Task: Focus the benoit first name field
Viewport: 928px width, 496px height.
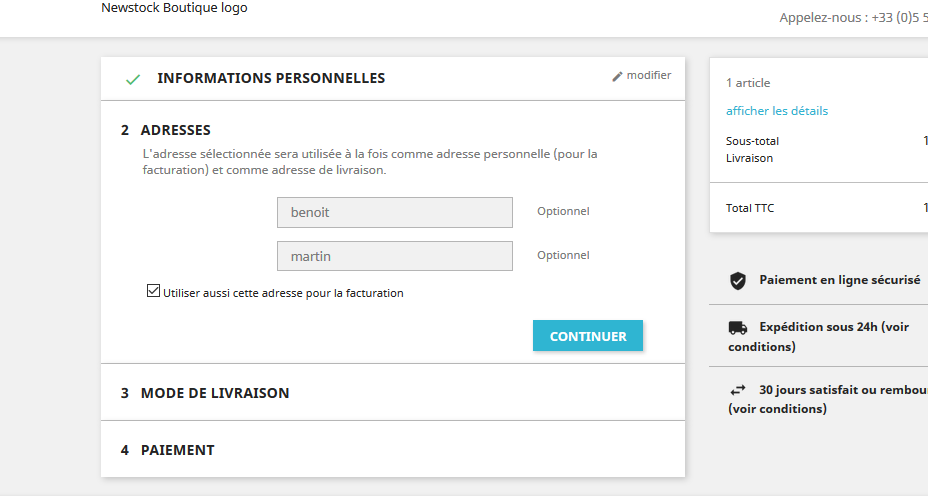Action: (x=394, y=212)
